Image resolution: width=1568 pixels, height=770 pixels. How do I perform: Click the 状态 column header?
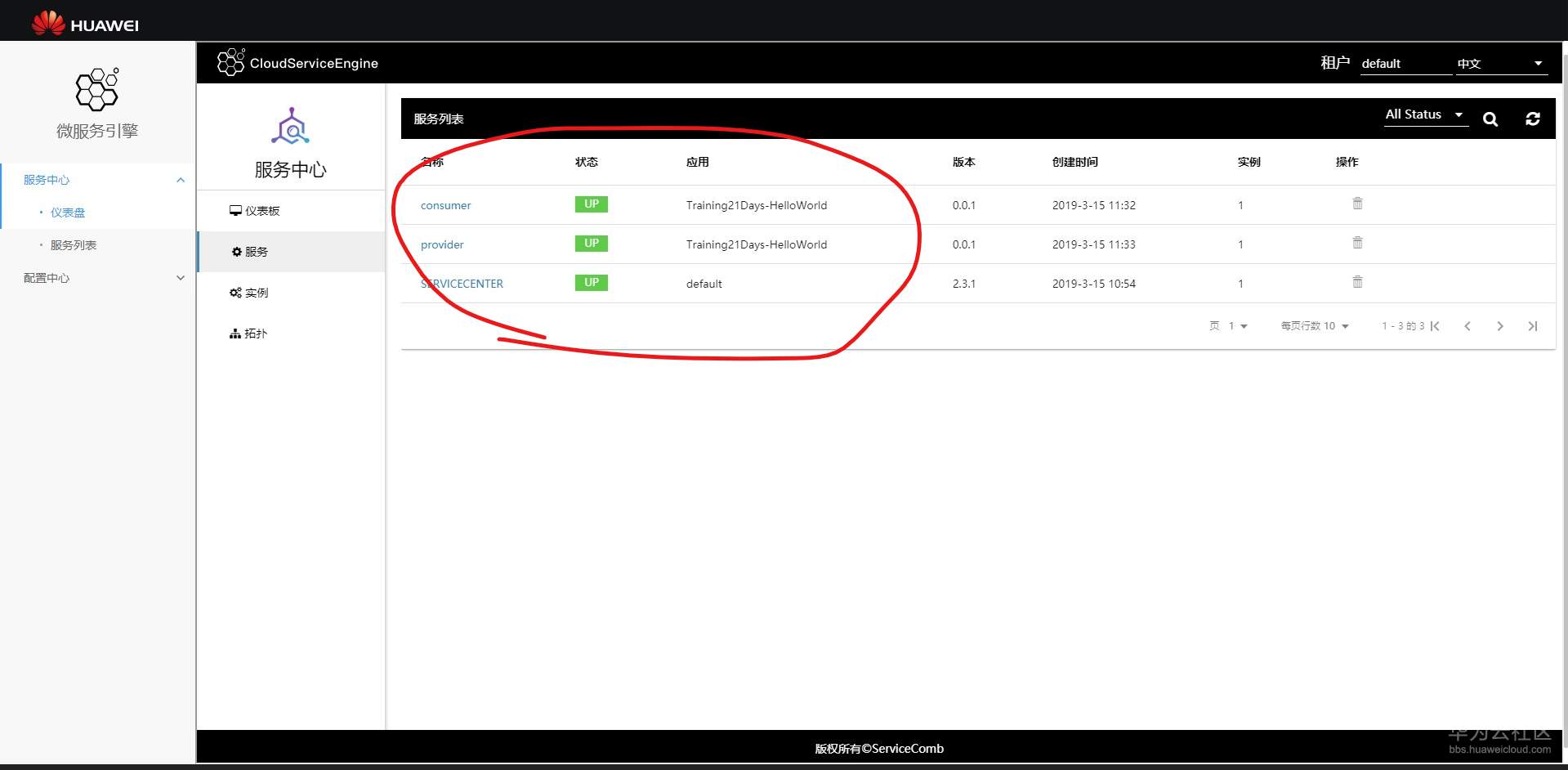(x=587, y=162)
